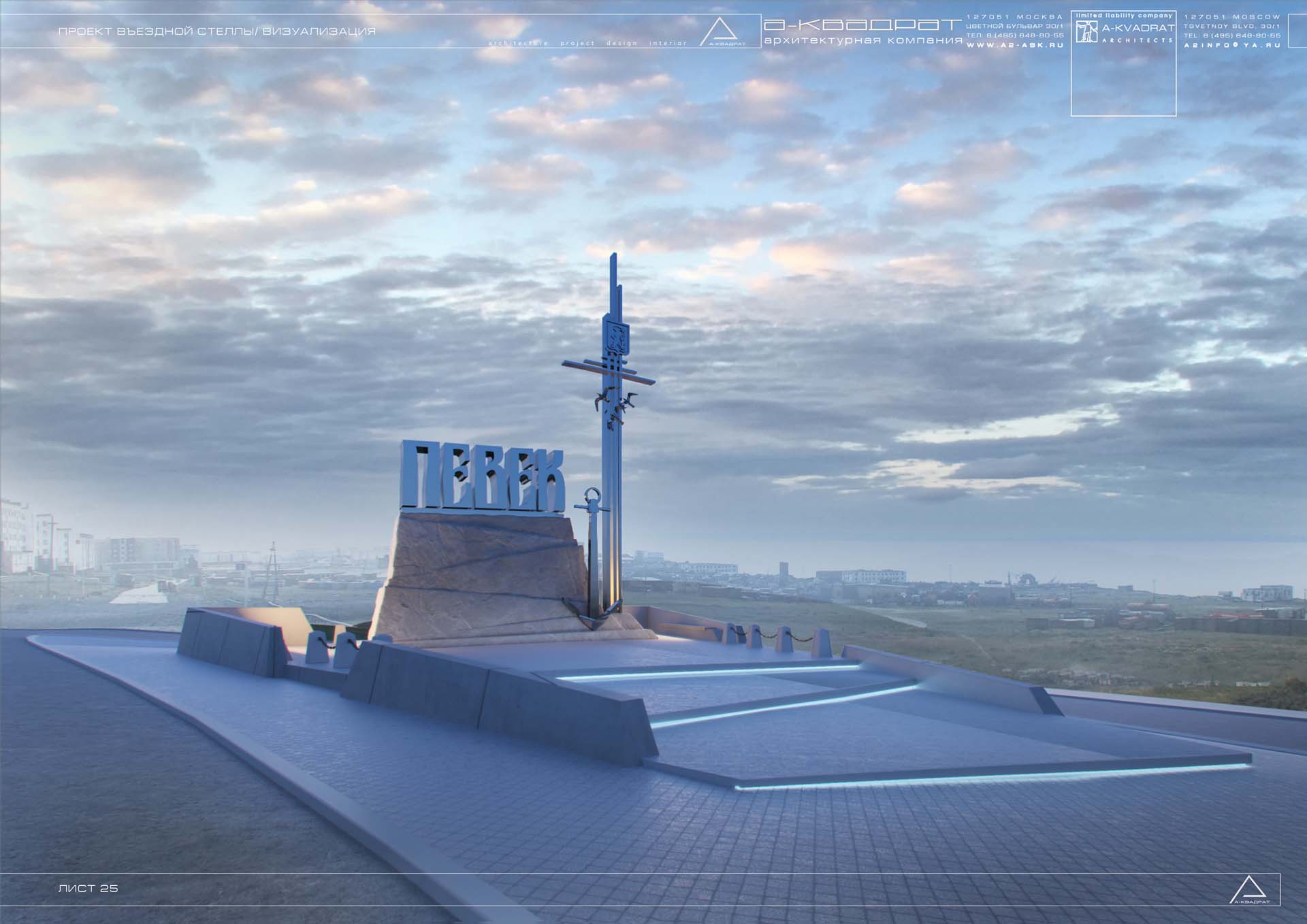Screen dimensions: 1307x924
Task: Click the triangle logo beside ЛИСТ 25 footer
Action: (1250, 890)
